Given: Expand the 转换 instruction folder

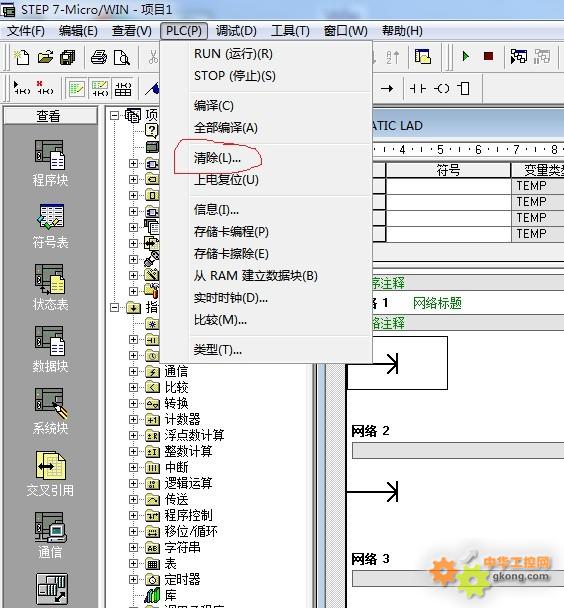Looking at the screenshot, I should click(x=133, y=403).
